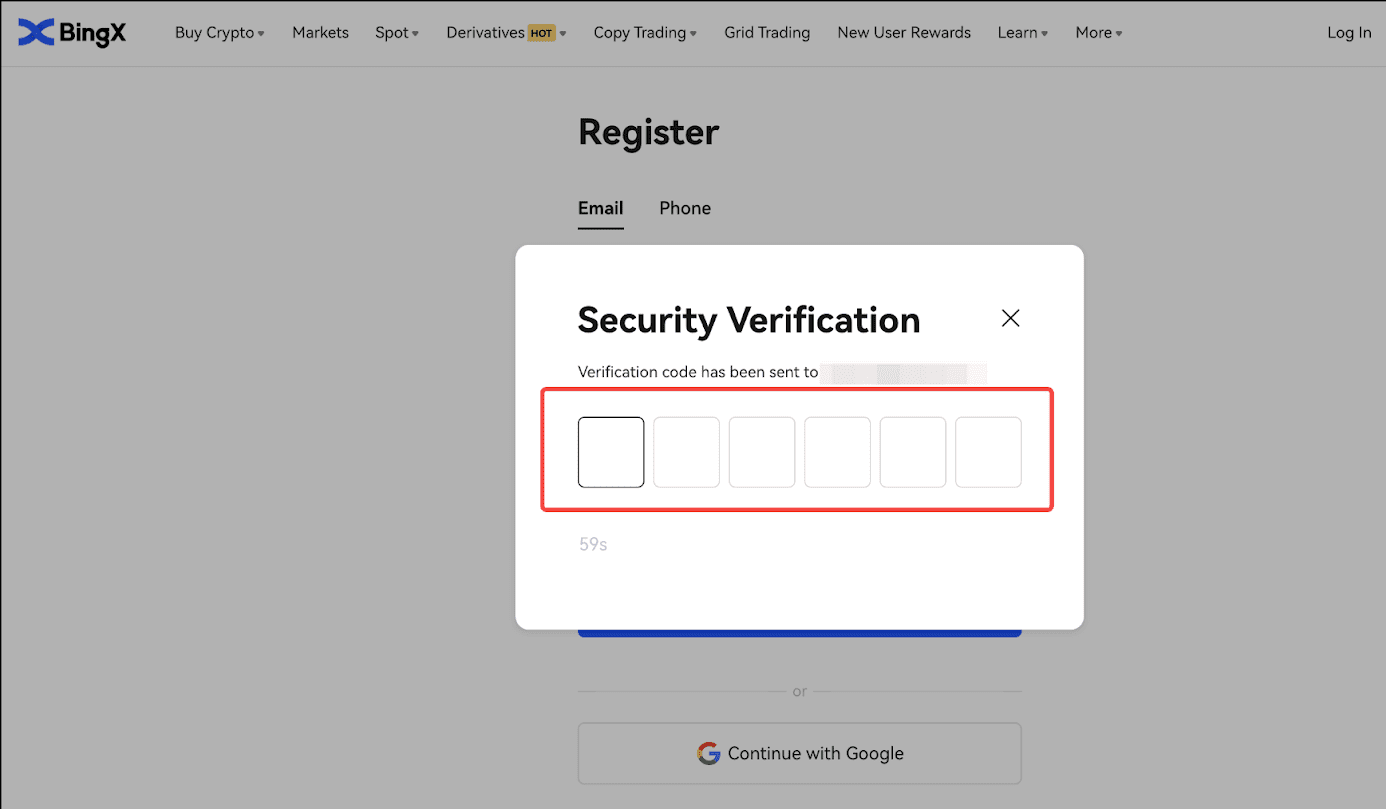This screenshot has width=1386, height=809.
Task: Open Grid Trading from navigation
Action: point(767,33)
